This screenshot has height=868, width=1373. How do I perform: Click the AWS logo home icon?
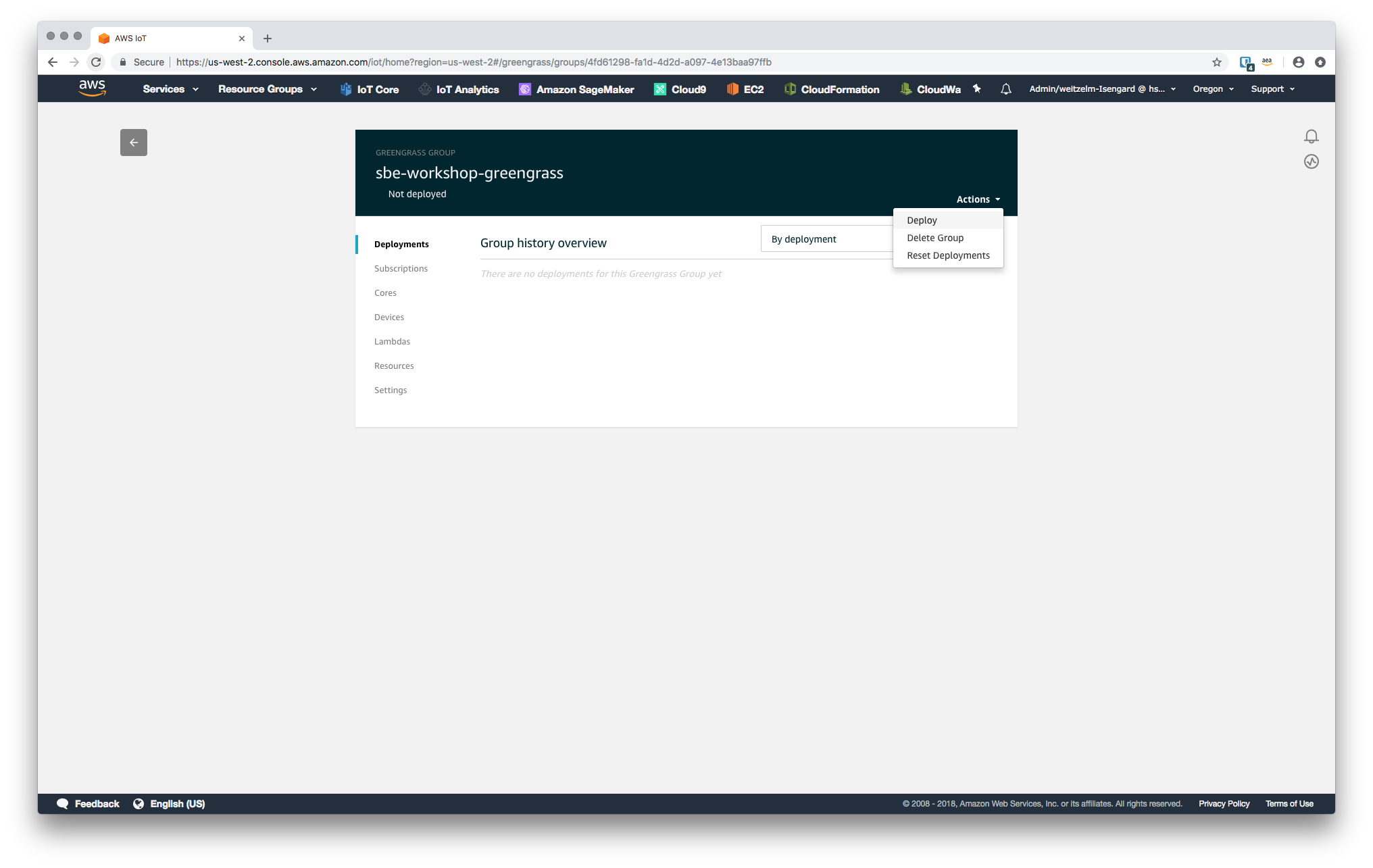92,88
